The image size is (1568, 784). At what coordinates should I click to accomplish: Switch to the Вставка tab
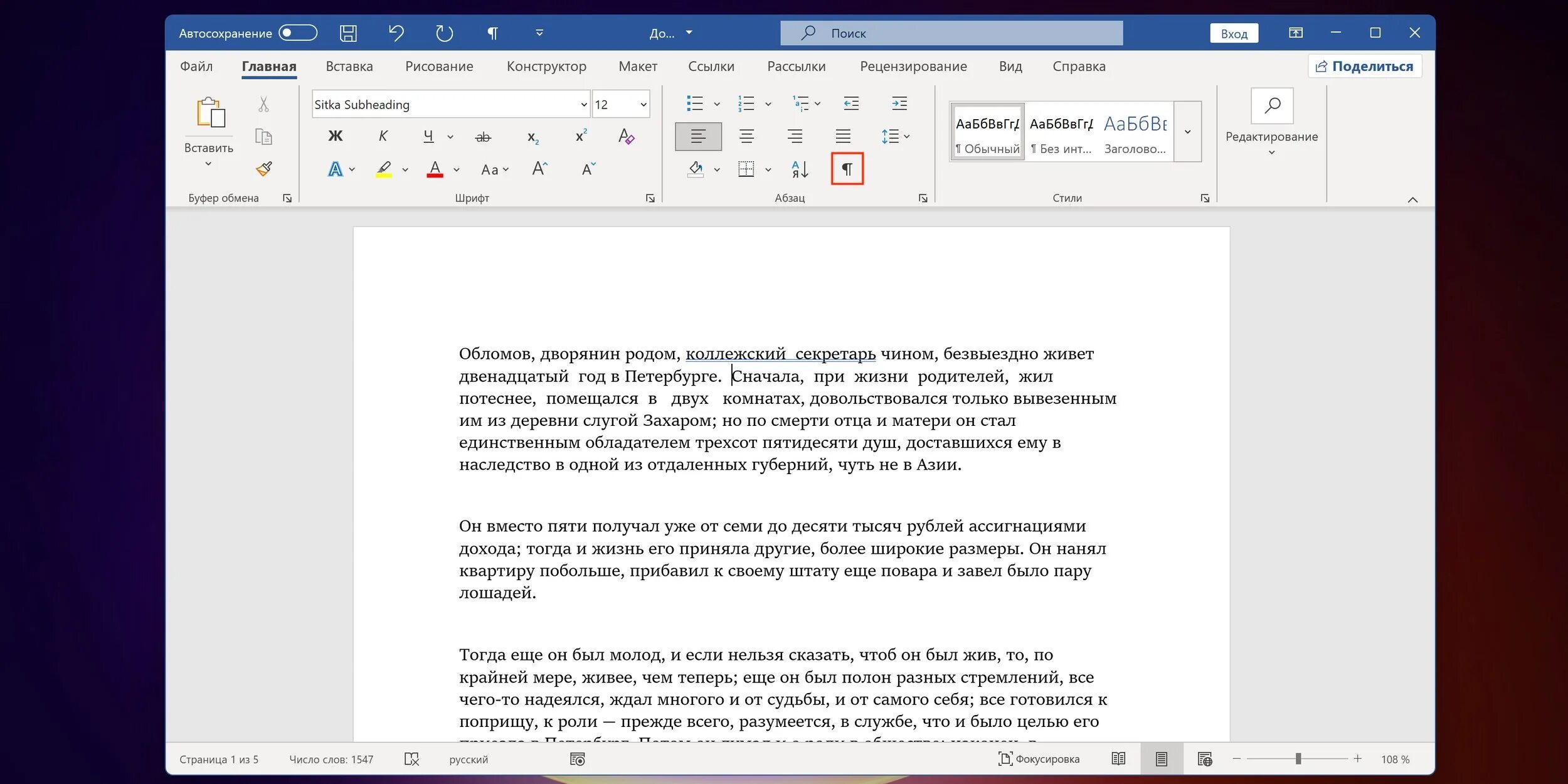(349, 66)
